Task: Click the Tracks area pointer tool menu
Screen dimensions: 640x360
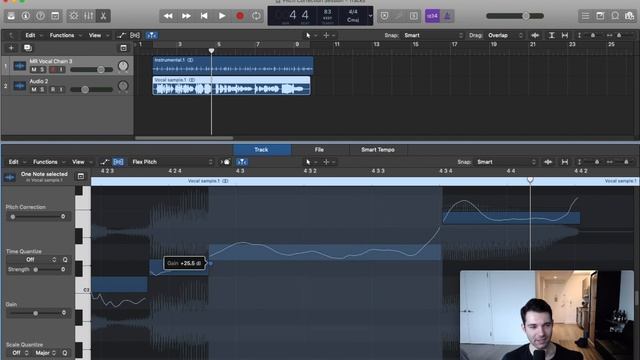Action: (x=310, y=36)
